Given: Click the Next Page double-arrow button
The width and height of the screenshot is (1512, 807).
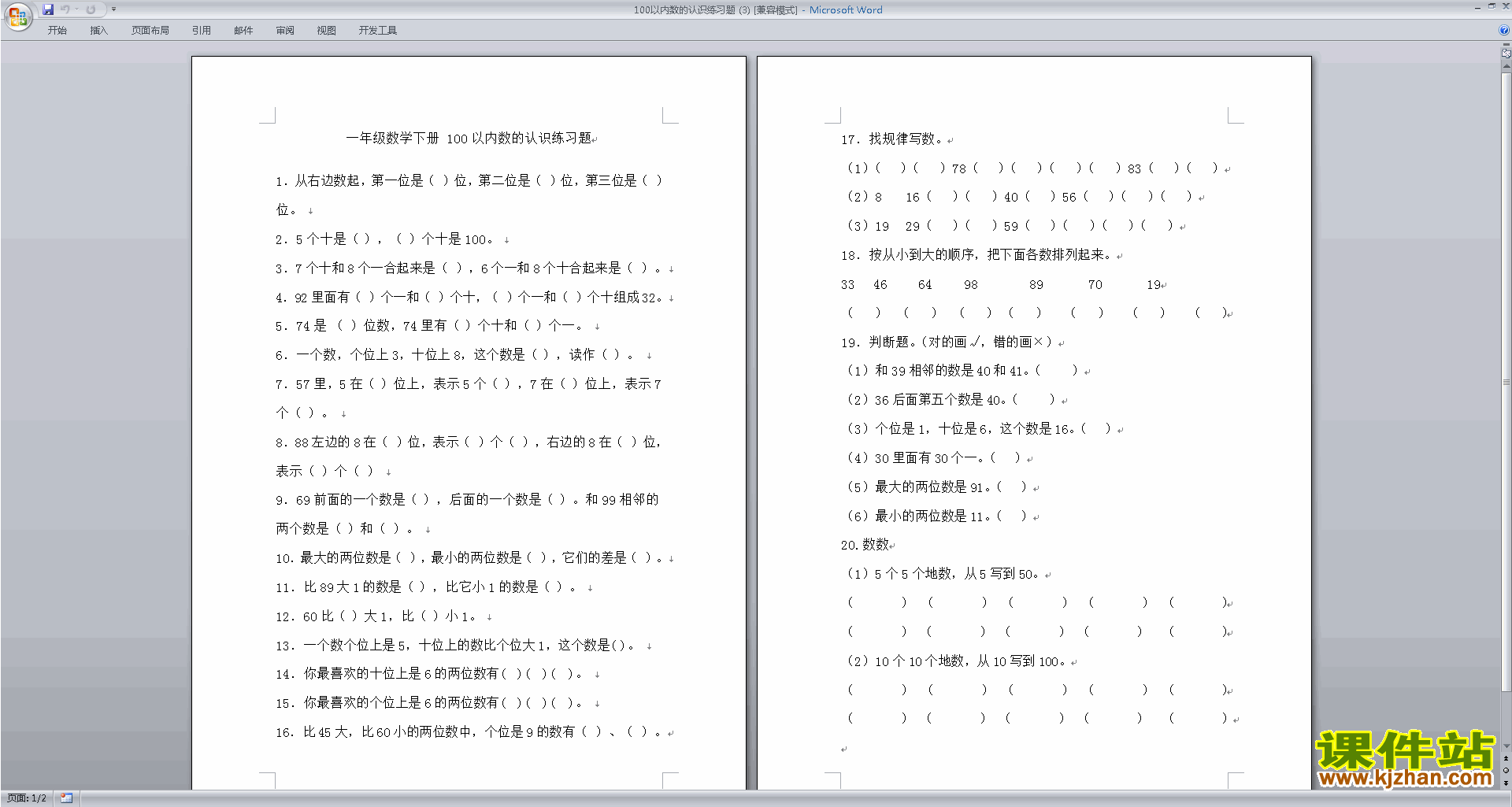Looking at the screenshot, I should (x=1506, y=783).
